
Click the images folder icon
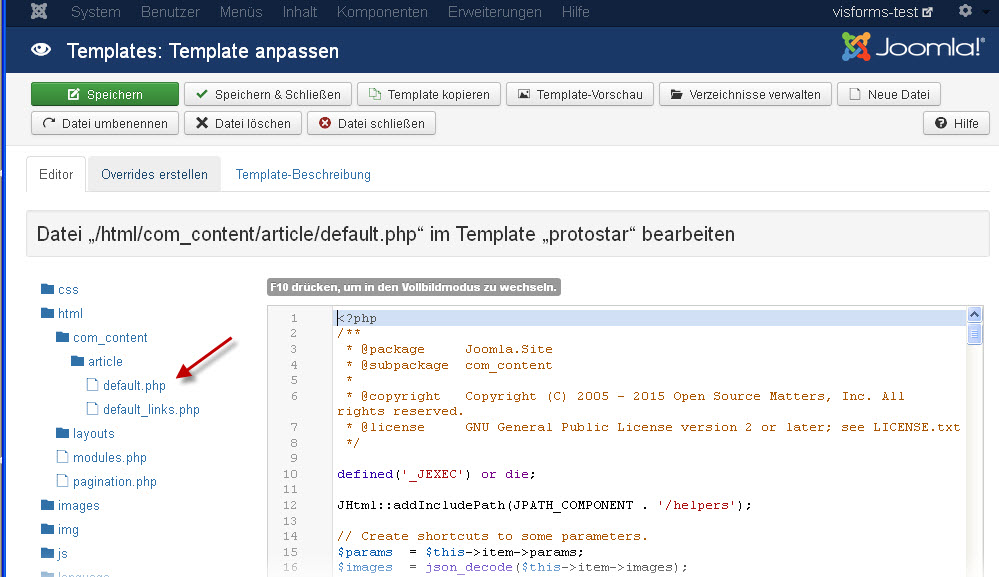(x=47, y=505)
